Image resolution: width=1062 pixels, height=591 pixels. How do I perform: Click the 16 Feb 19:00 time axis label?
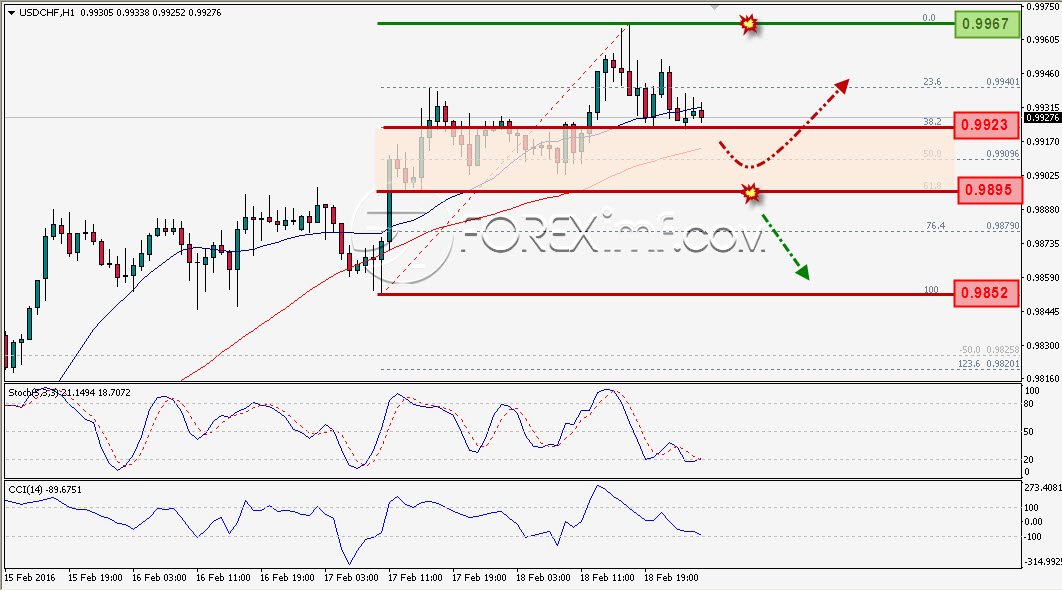pyautogui.click(x=287, y=578)
